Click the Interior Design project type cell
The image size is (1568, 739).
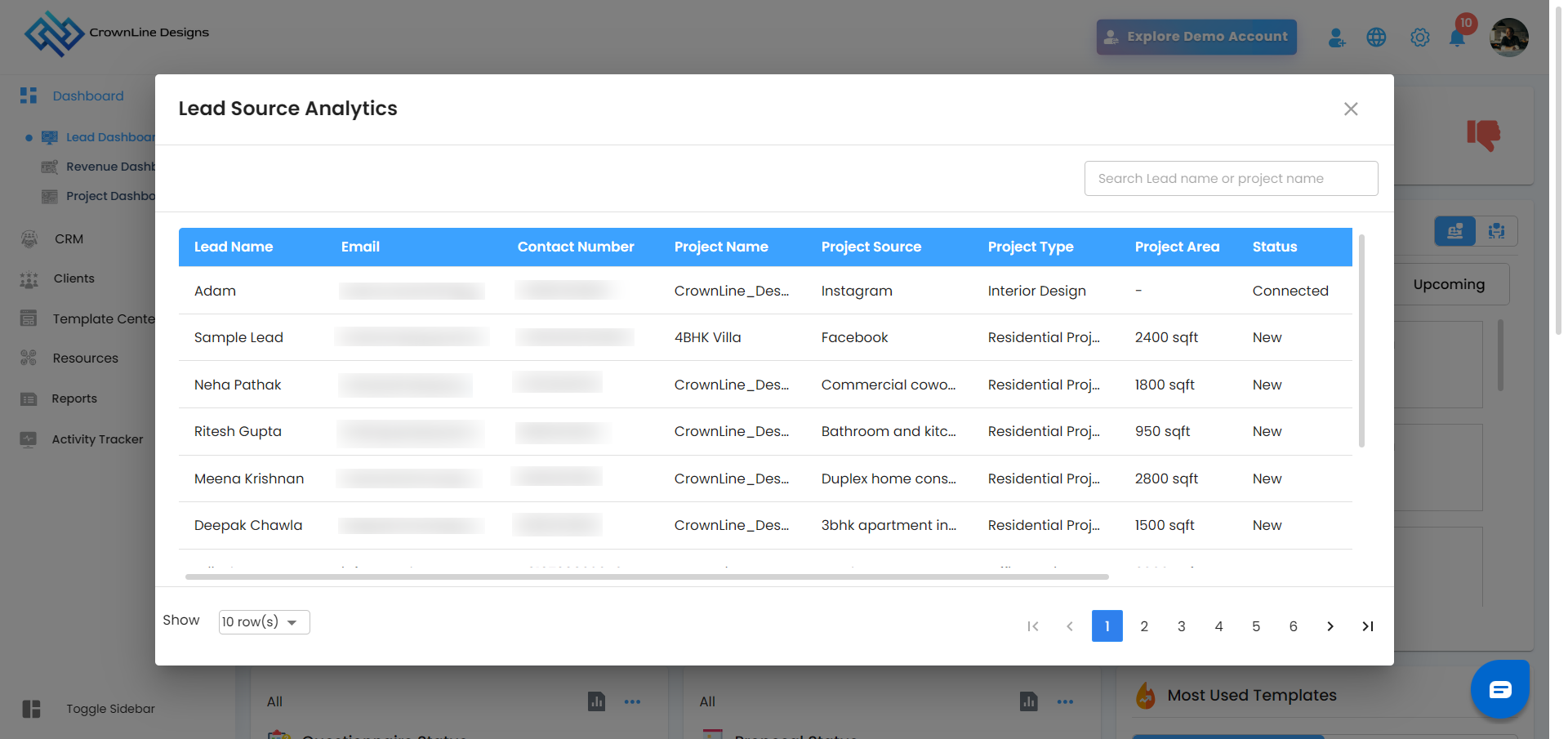tap(1037, 291)
